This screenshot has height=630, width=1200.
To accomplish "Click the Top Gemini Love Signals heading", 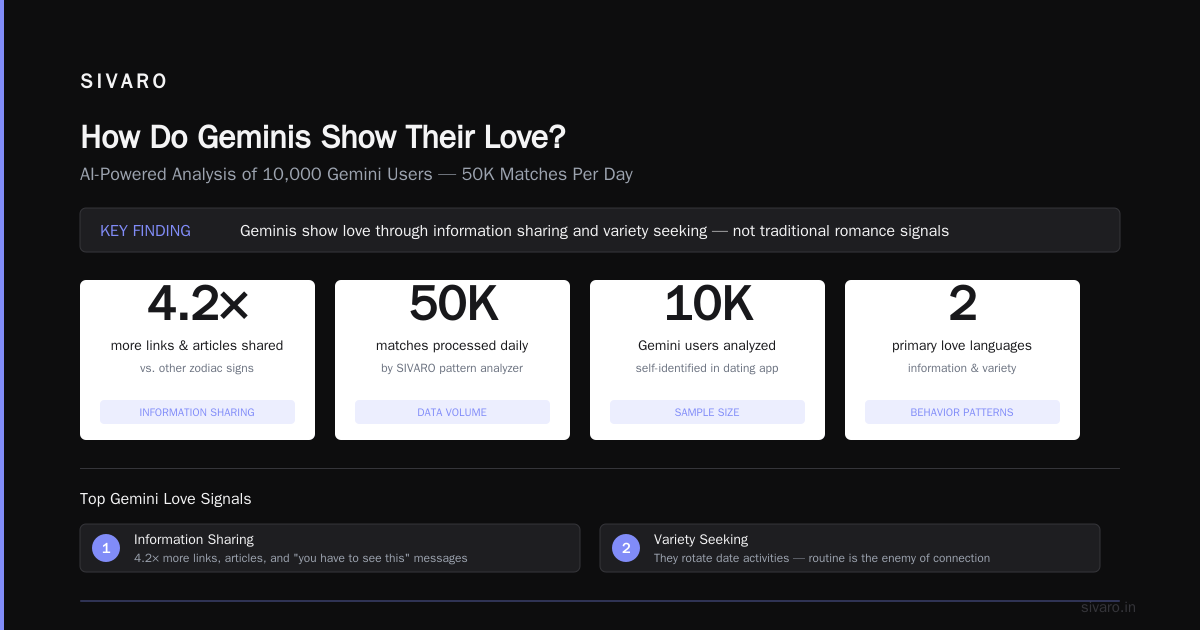I will [x=166, y=498].
